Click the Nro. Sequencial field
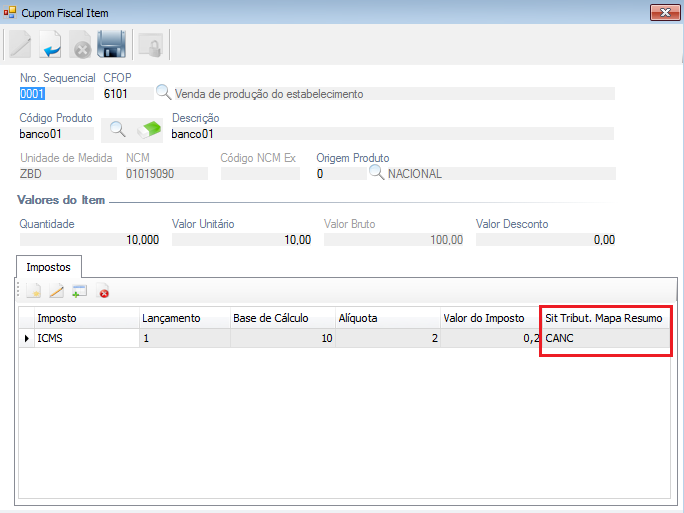This screenshot has height=513, width=684. pos(56,94)
